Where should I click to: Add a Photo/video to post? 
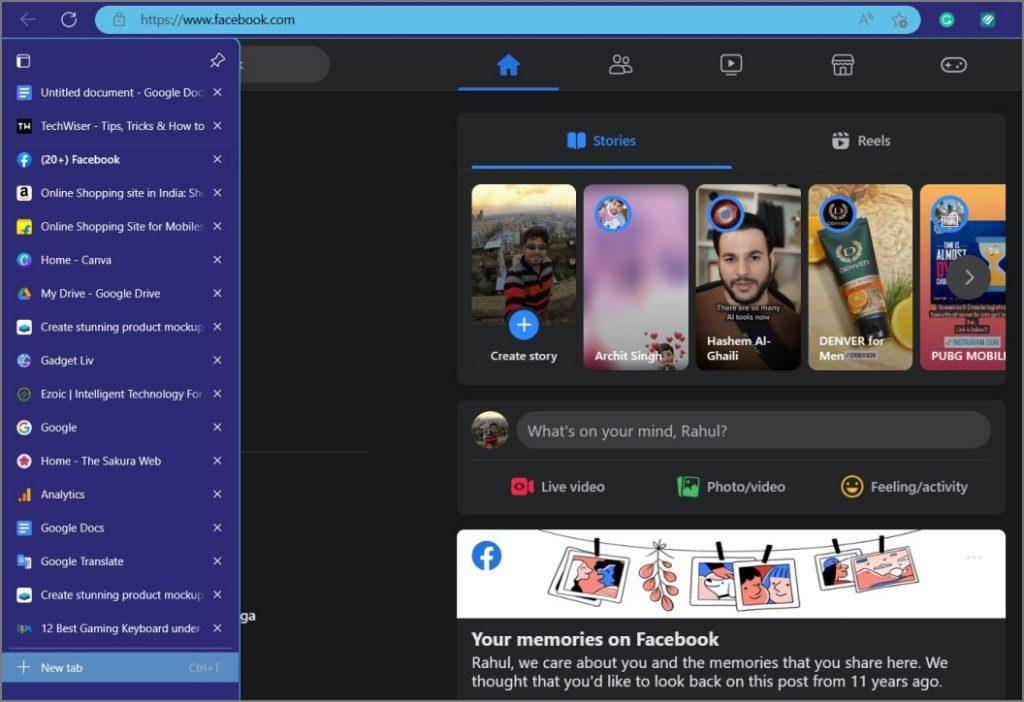[731, 487]
